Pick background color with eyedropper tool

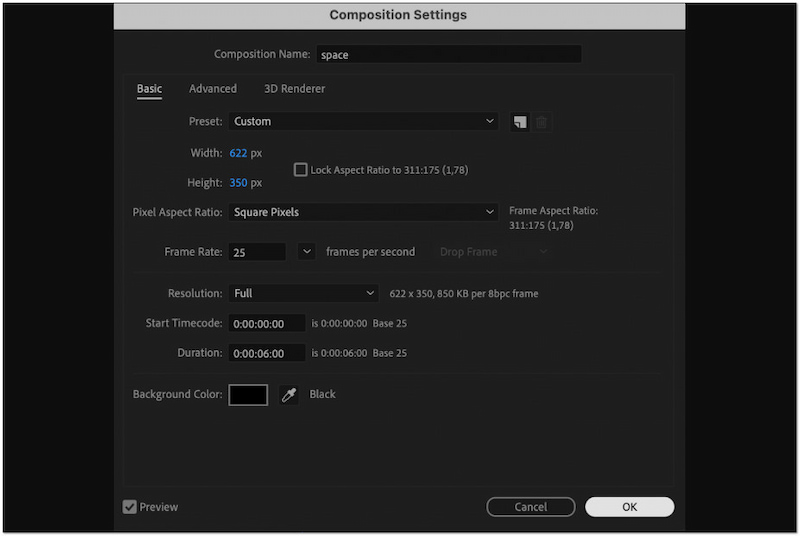pyautogui.click(x=289, y=395)
